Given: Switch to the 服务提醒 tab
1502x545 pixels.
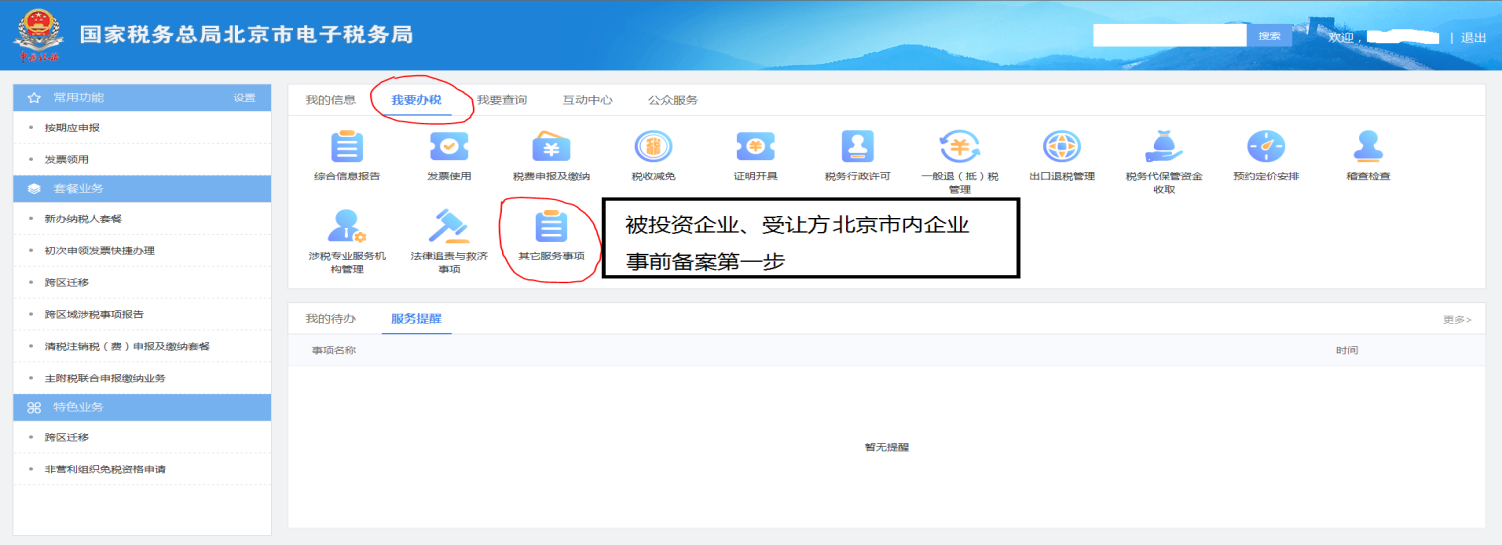Looking at the screenshot, I should (416, 319).
